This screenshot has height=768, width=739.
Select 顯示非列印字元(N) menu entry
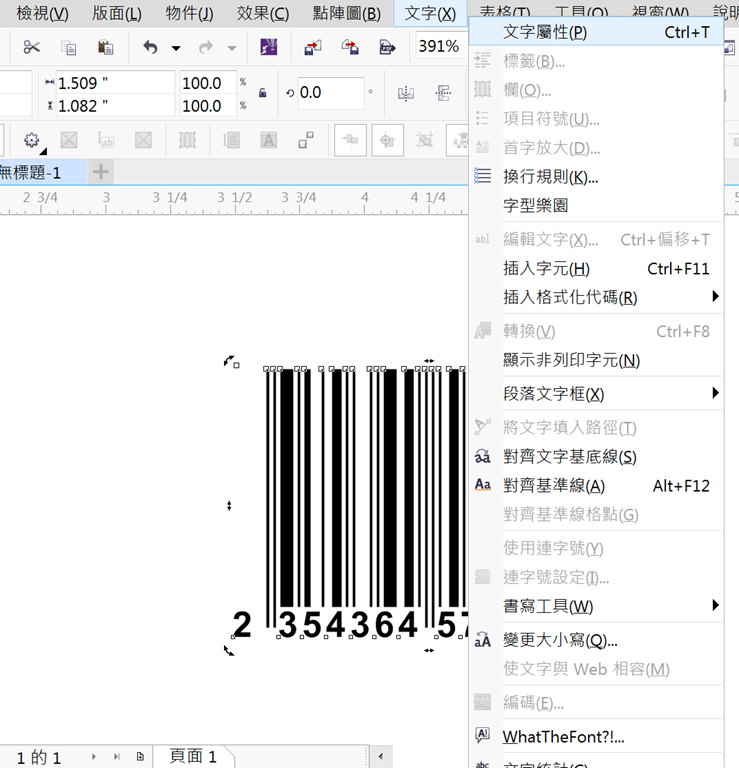coord(596,360)
